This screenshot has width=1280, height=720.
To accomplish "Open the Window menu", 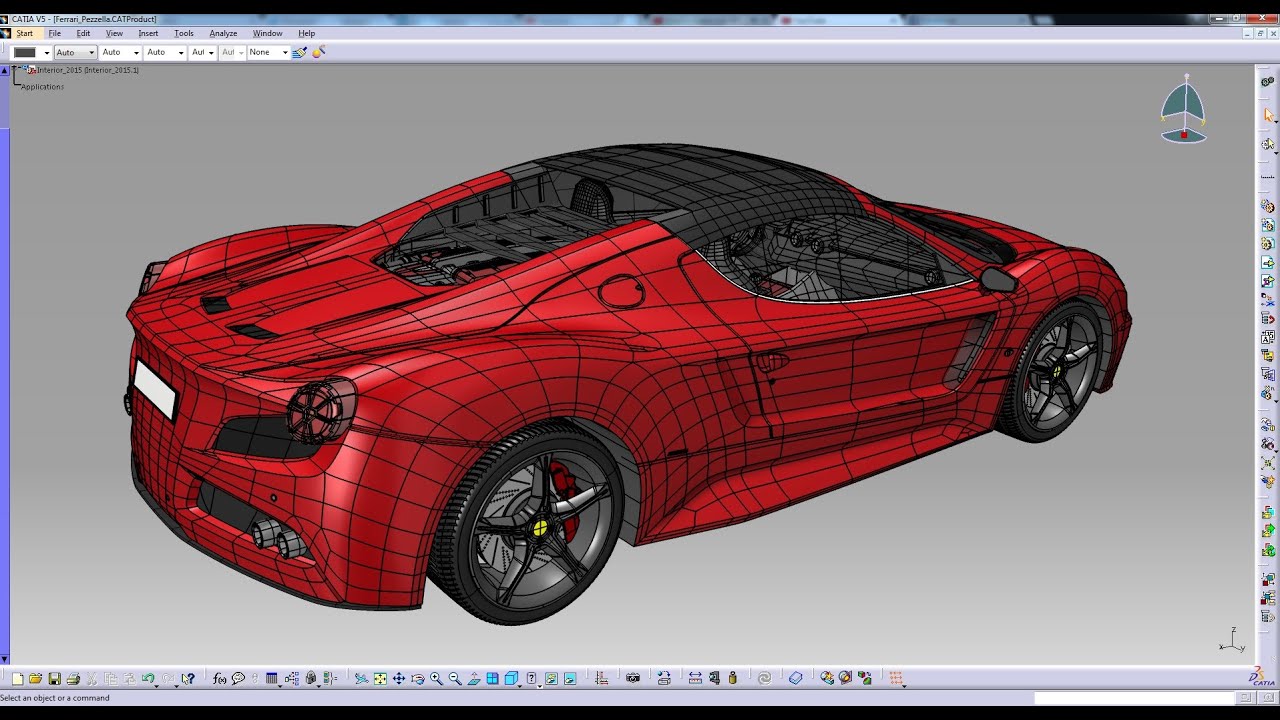I will click(x=267, y=33).
